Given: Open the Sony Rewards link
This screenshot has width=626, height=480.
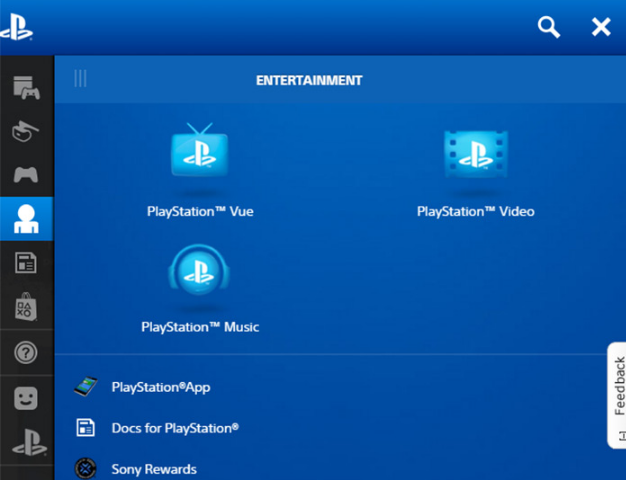Looking at the screenshot, I should click(153, 469).
